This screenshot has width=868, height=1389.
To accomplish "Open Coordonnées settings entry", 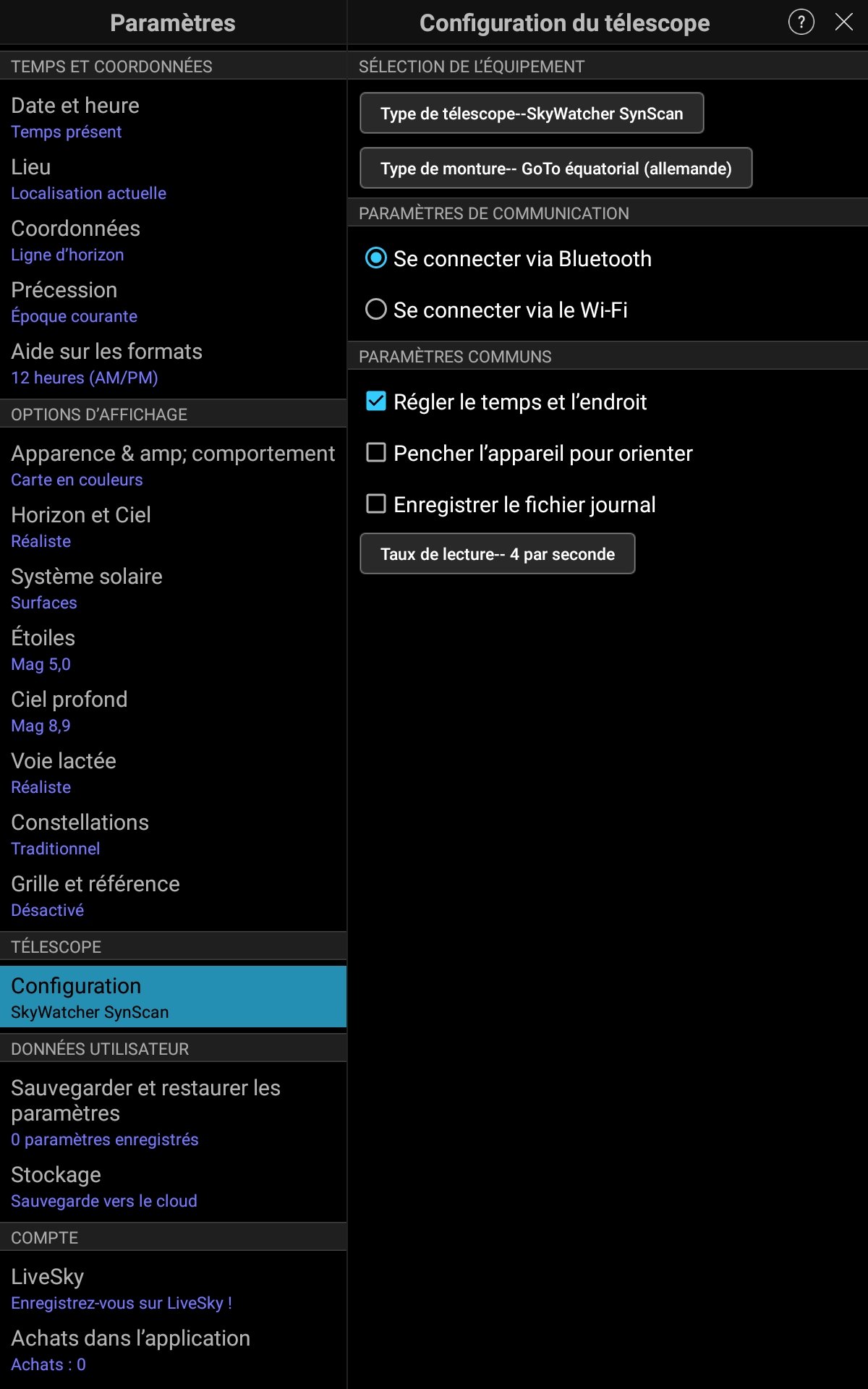I will [174, 240].
